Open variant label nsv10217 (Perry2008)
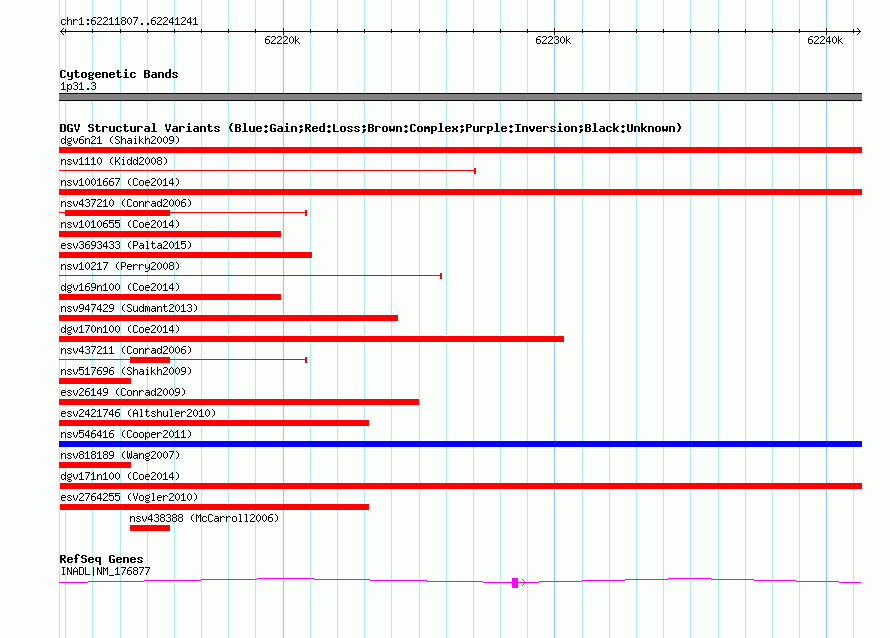 coord(120,266)
